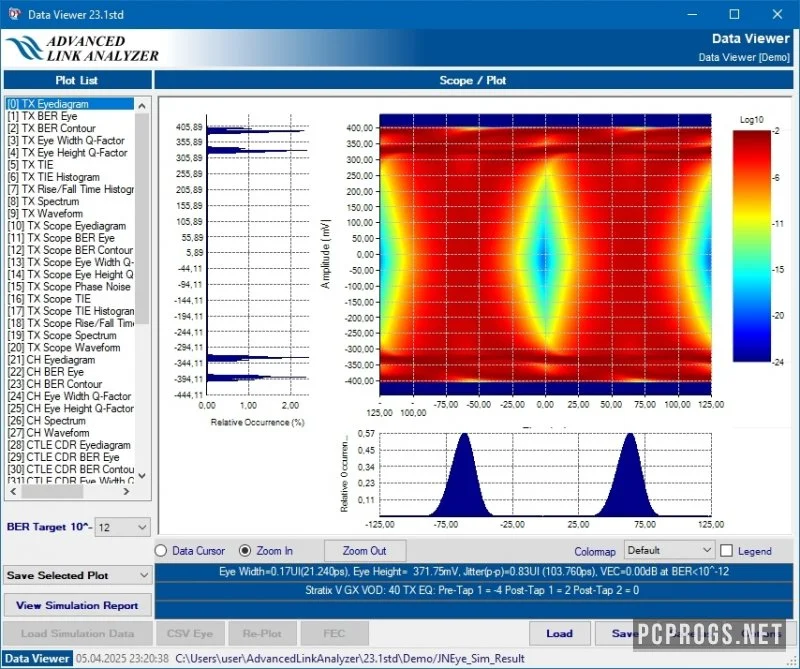Select [19] TX Scope Spectrum
The image size is (800, 669).
coord(70,335)
